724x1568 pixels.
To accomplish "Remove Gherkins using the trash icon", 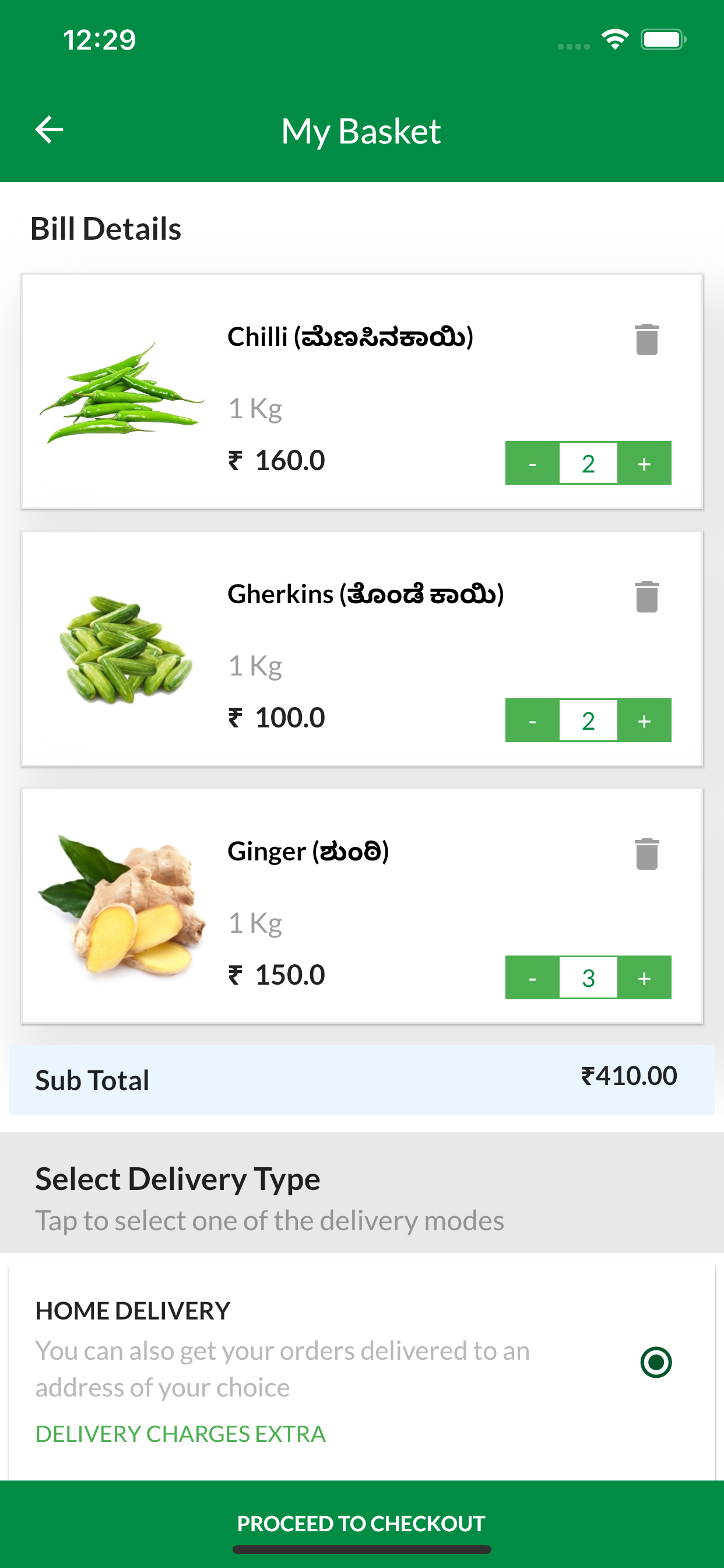I will [646, 597].
